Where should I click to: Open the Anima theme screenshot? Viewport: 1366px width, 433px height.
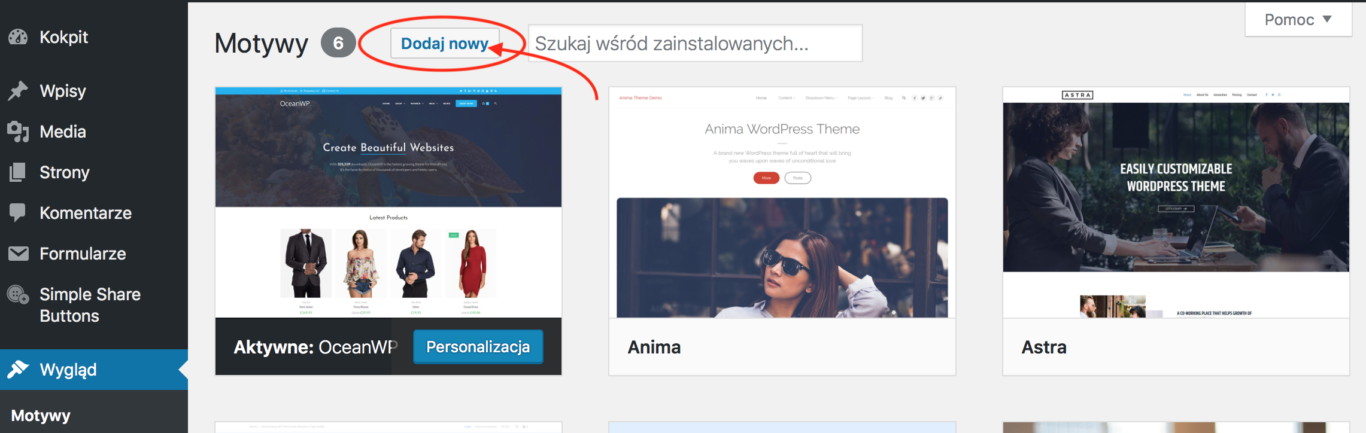[x=782, y=203]
